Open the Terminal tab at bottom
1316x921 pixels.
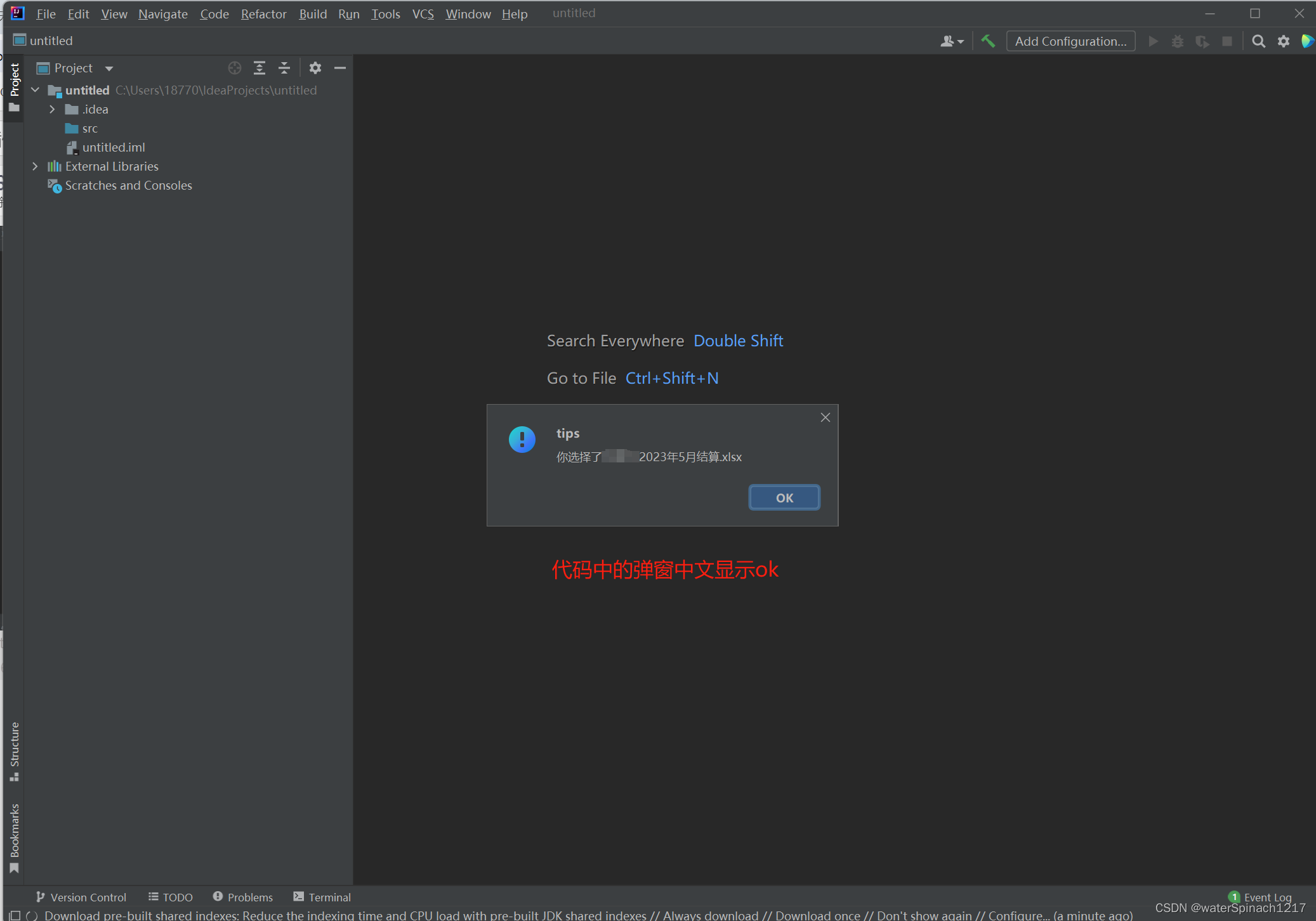click(322, 897)
